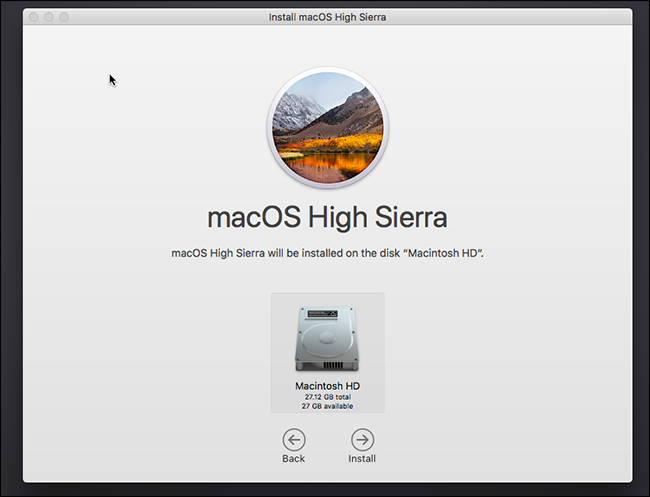Click the window close button
Viewport: 650px width, 497px height.
coord(34,17)
